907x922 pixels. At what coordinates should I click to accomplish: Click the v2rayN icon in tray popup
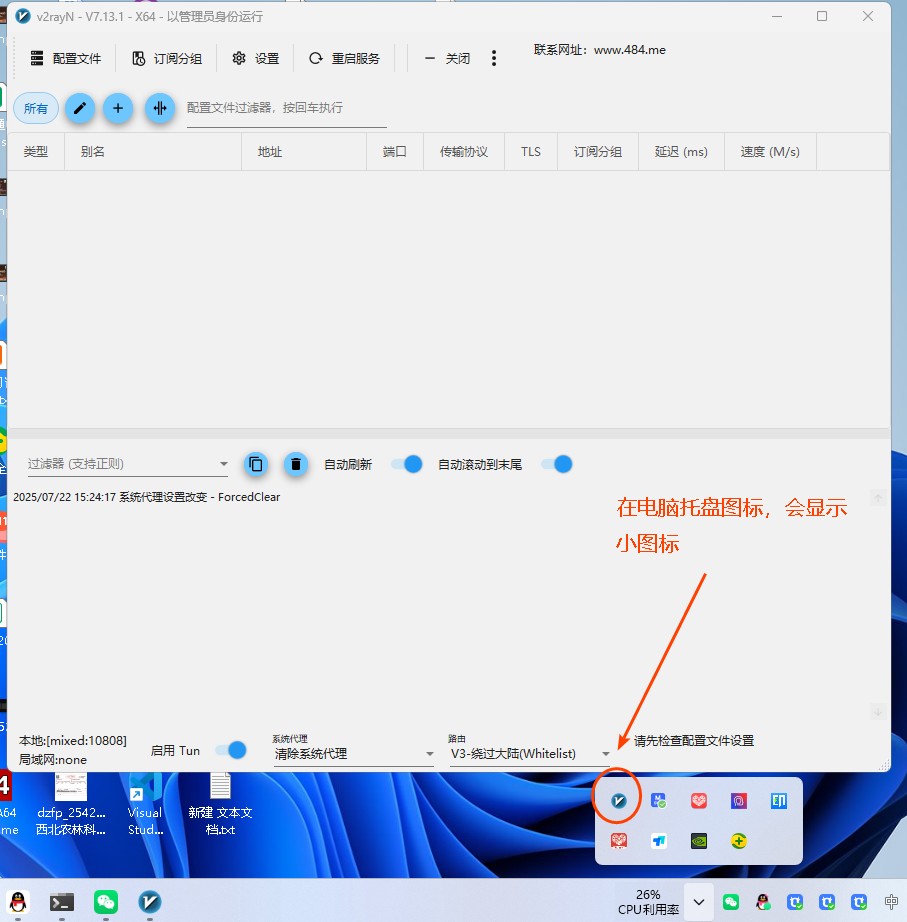pos(618,800)
